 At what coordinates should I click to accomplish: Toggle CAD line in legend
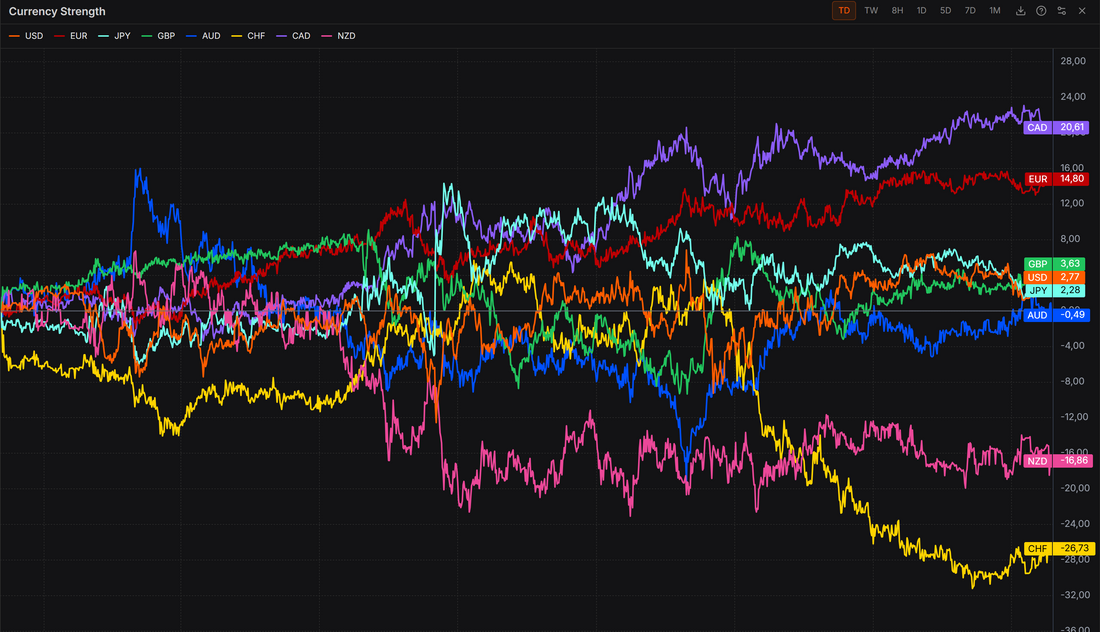pyautogui.click(x=293, y=36)
